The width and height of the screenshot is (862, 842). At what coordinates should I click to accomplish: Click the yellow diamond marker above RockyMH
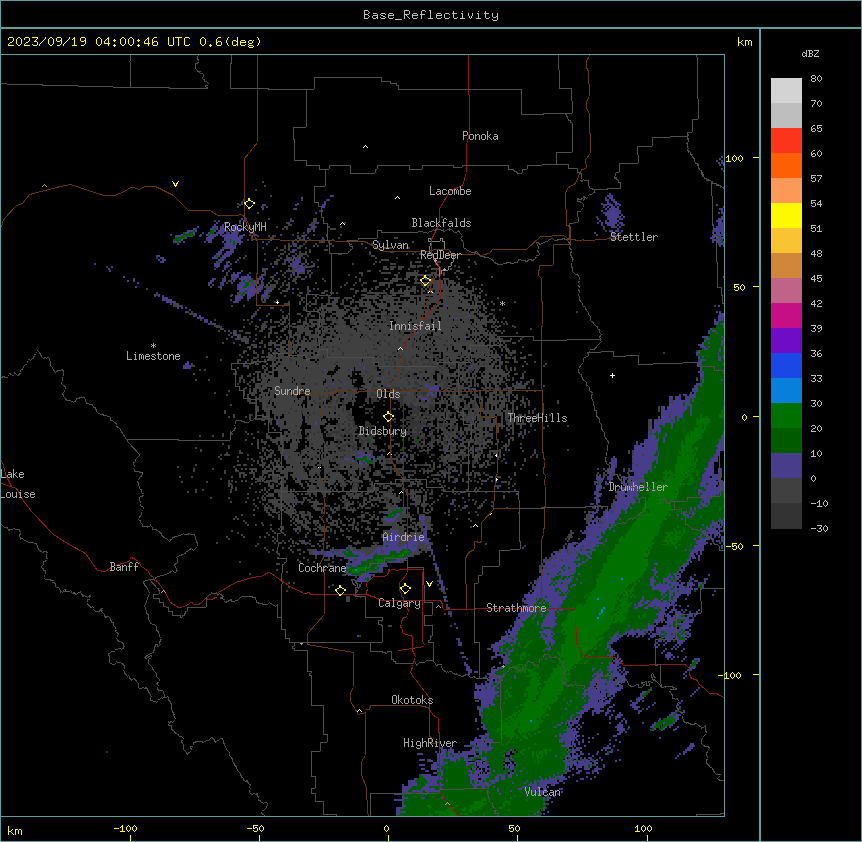(x=249, y=203)
